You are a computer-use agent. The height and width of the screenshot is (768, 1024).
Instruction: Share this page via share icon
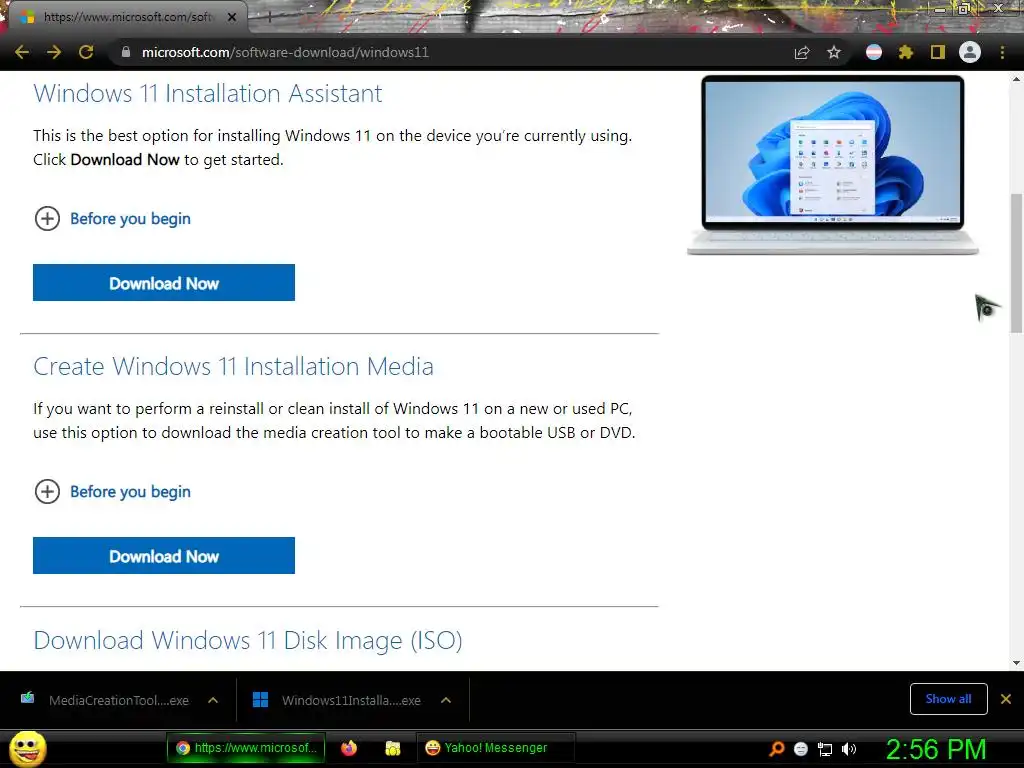tap(802, 52)
